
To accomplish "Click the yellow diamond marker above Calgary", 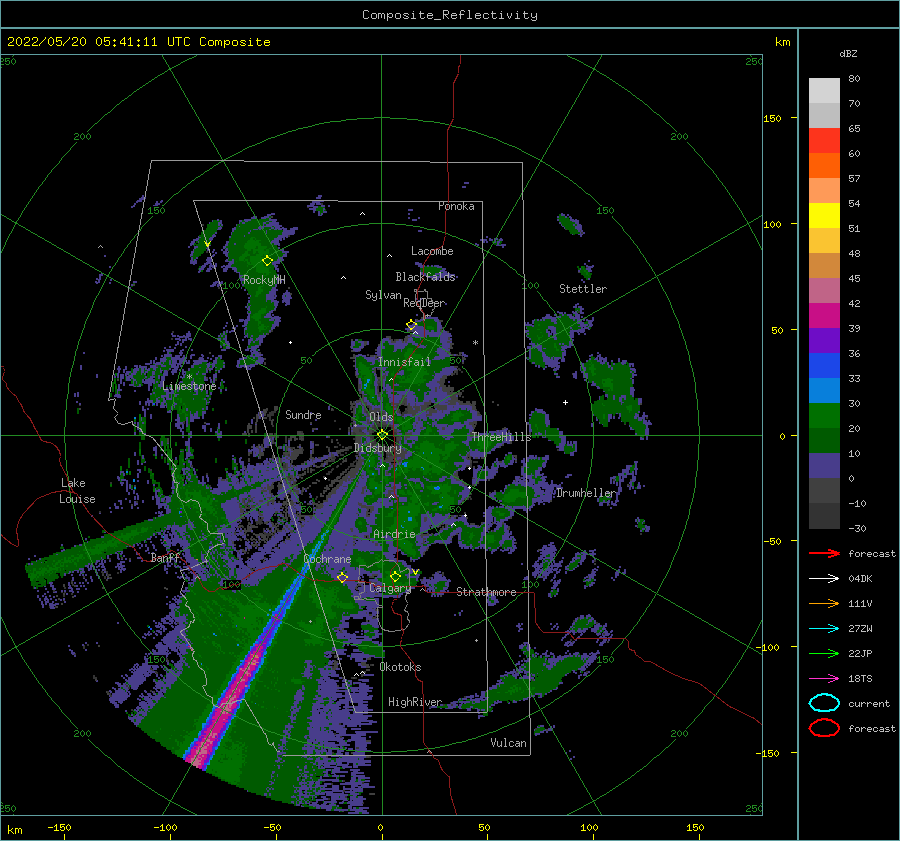I will click(395, 576).
